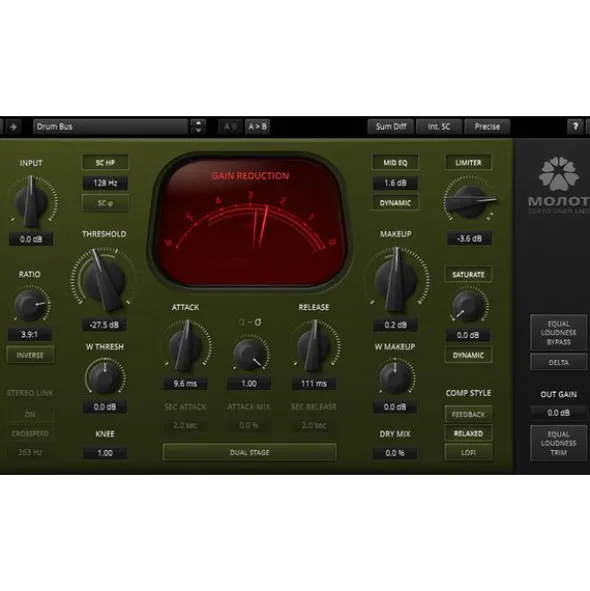Click the saturate 0.0 dB value
The image size is (590, 591).
coord(468,335)
